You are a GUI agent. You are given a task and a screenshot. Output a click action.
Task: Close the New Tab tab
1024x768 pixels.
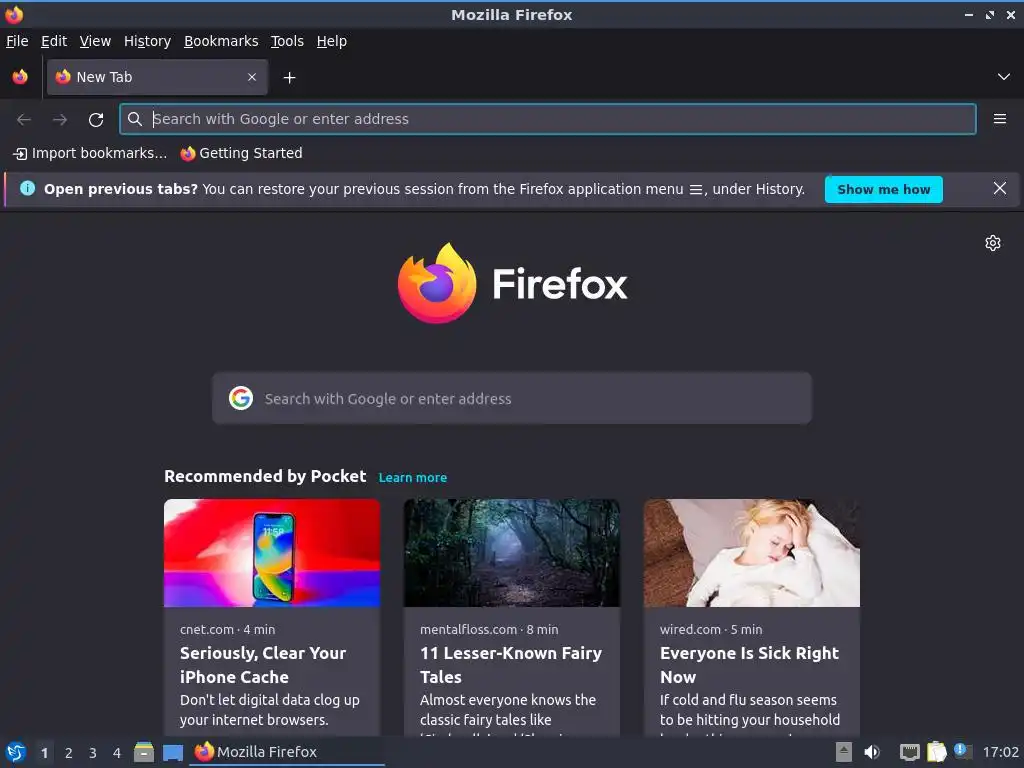(x=252, y=77)
